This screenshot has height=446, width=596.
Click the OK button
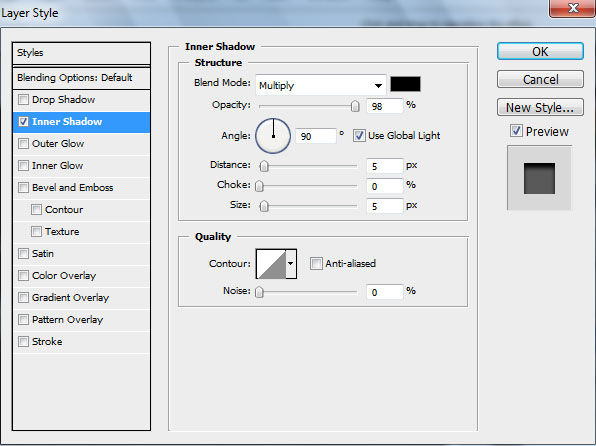(540, 51)
